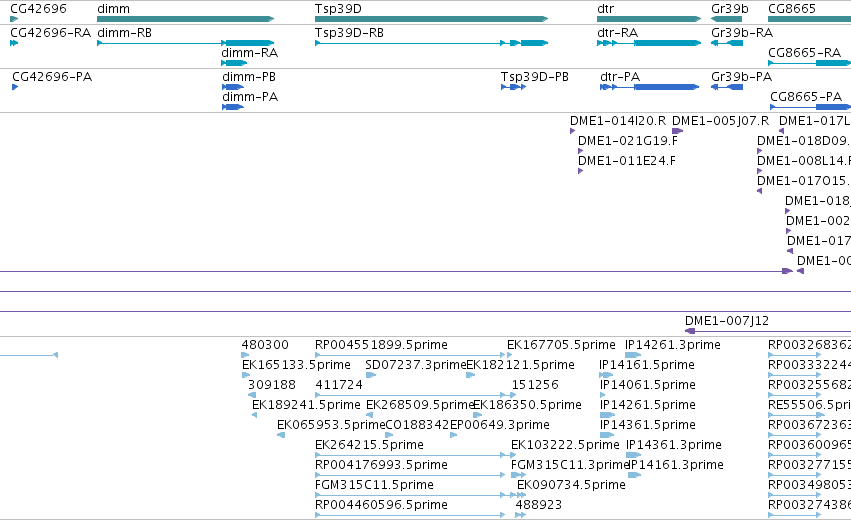Viewport: 851px width, 520px height.
Task: Select the 488923 EST feature
Action: [520, 516]
